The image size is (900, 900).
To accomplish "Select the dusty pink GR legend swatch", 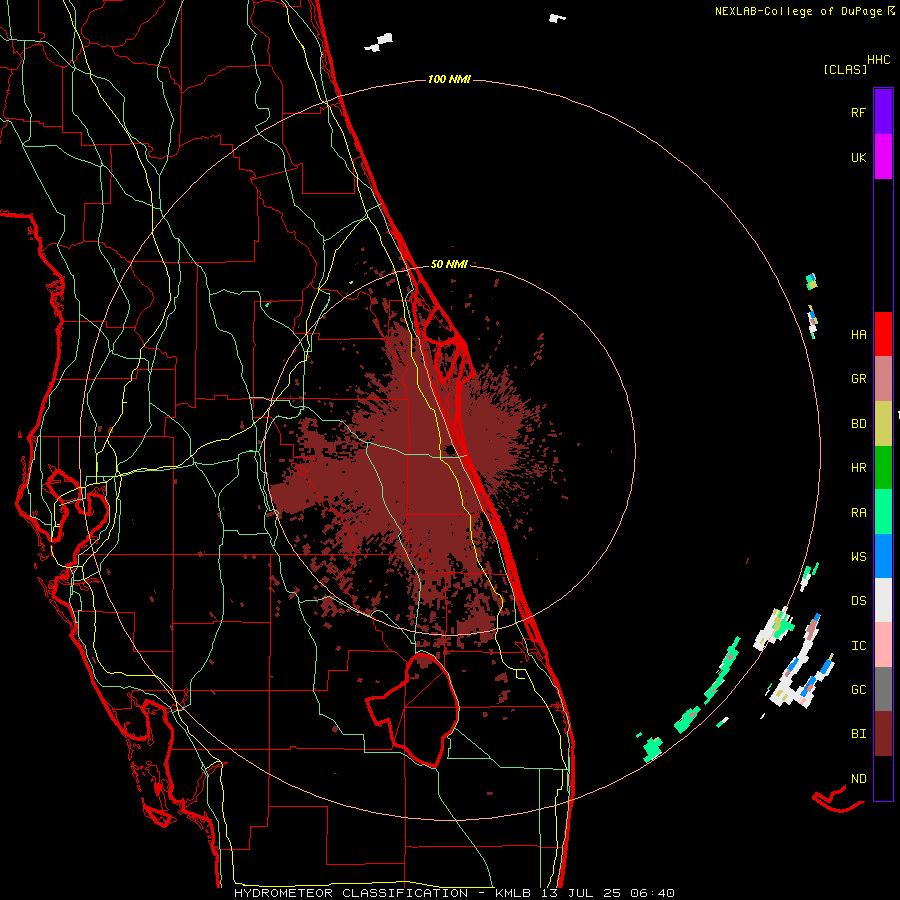I will pyautogui.click(x=883, y=378).
